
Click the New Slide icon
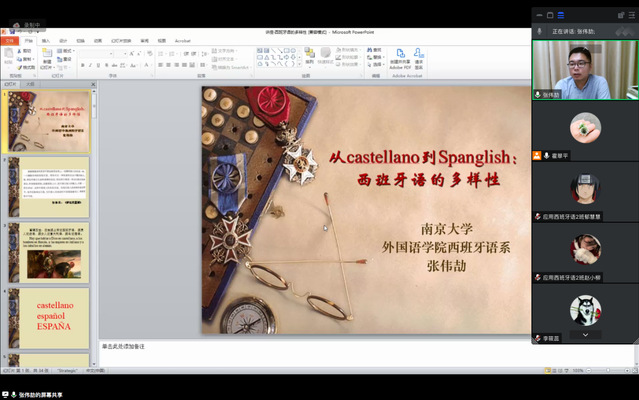pyautogui.click(x=47, y=53)
